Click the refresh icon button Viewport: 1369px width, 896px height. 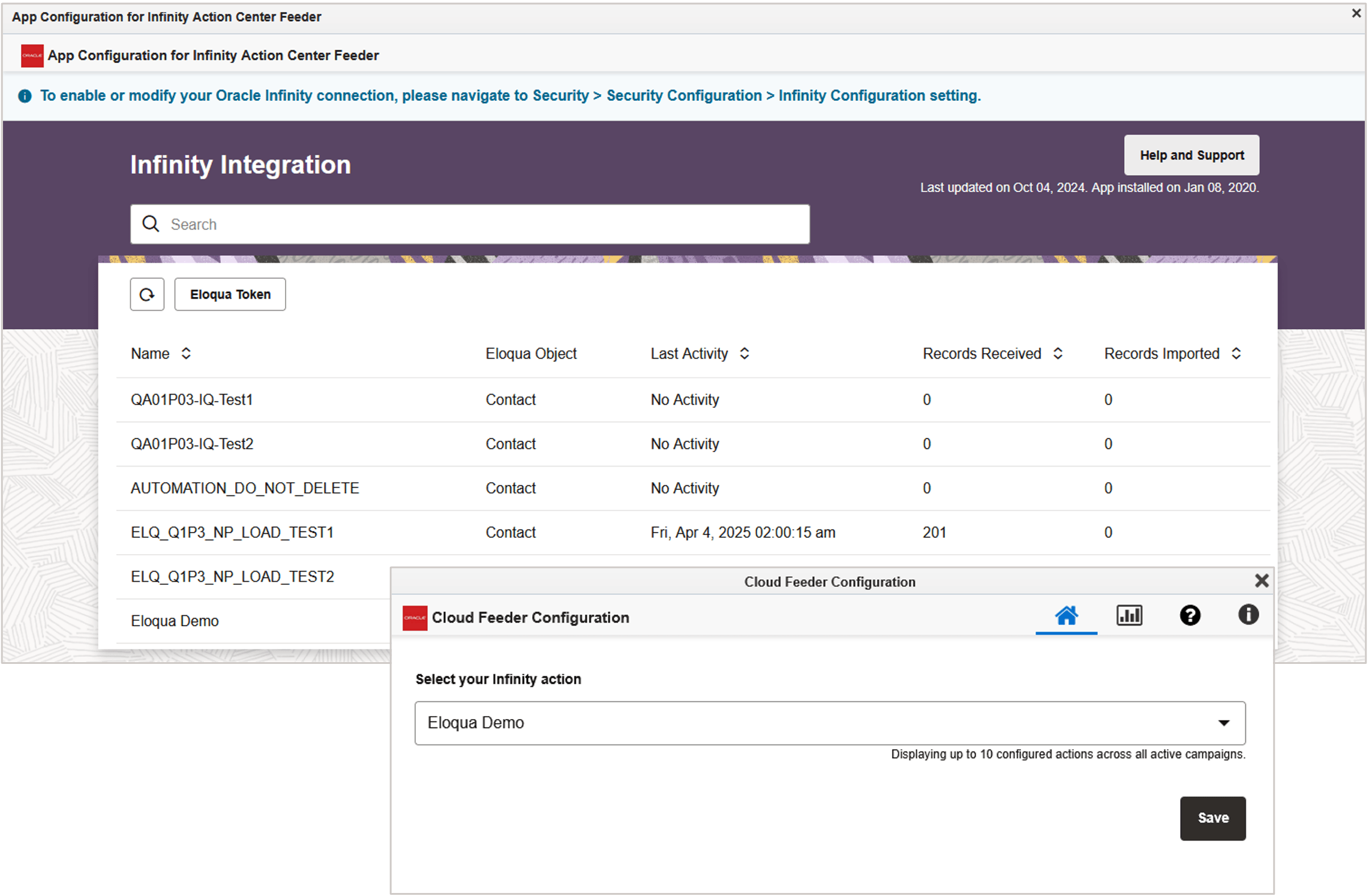tap(147, 294)
